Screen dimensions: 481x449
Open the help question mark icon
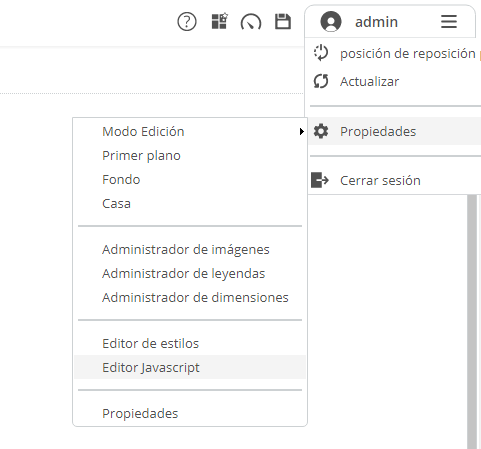coord(187,22)
